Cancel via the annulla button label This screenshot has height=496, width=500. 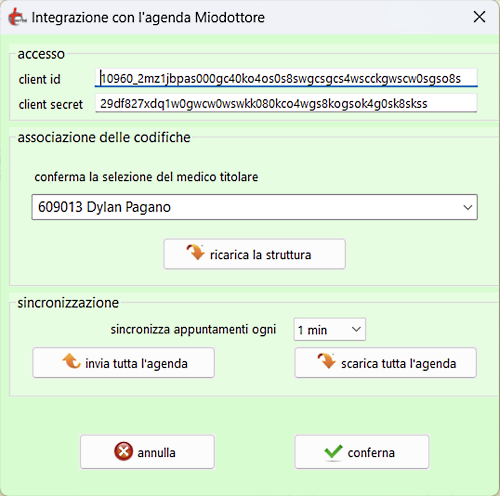pyautogui.click(x=156, y=453)
